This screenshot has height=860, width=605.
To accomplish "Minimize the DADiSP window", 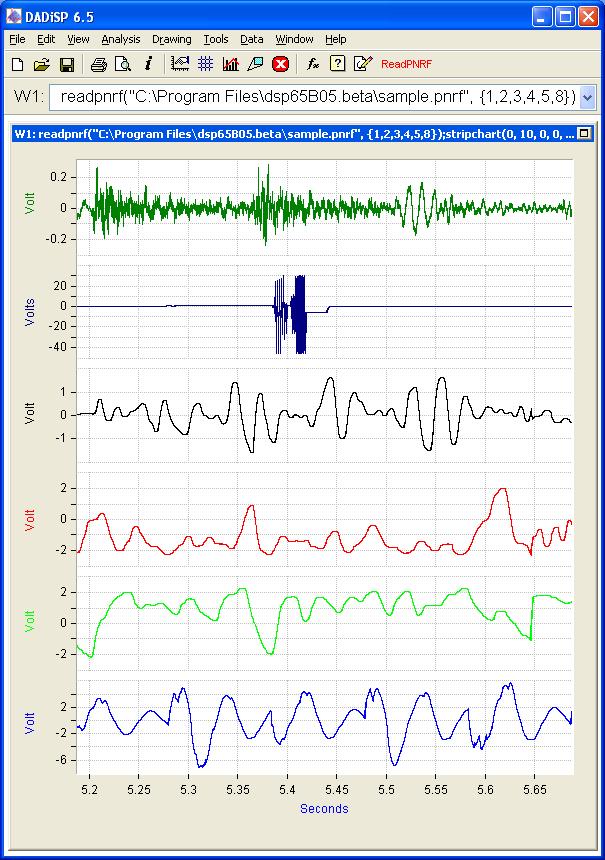I will [541, 17].
